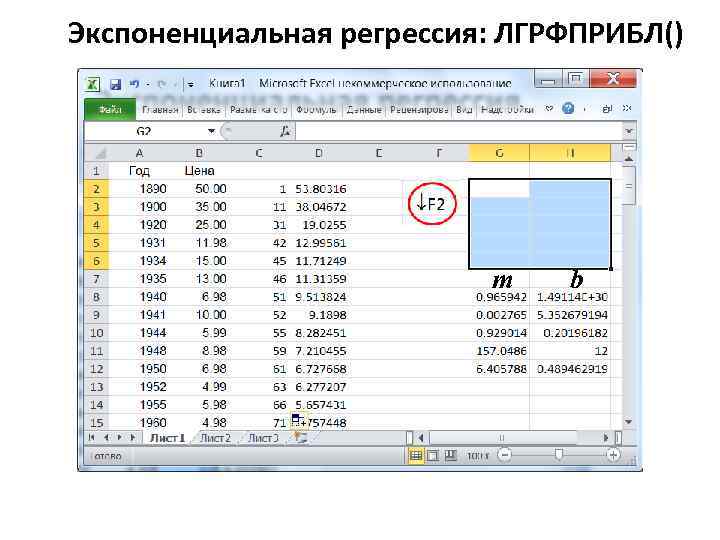The height and width of the screenshot is (540, 720).
Task: Click the zoom out minus button
Action: (504, 456)
